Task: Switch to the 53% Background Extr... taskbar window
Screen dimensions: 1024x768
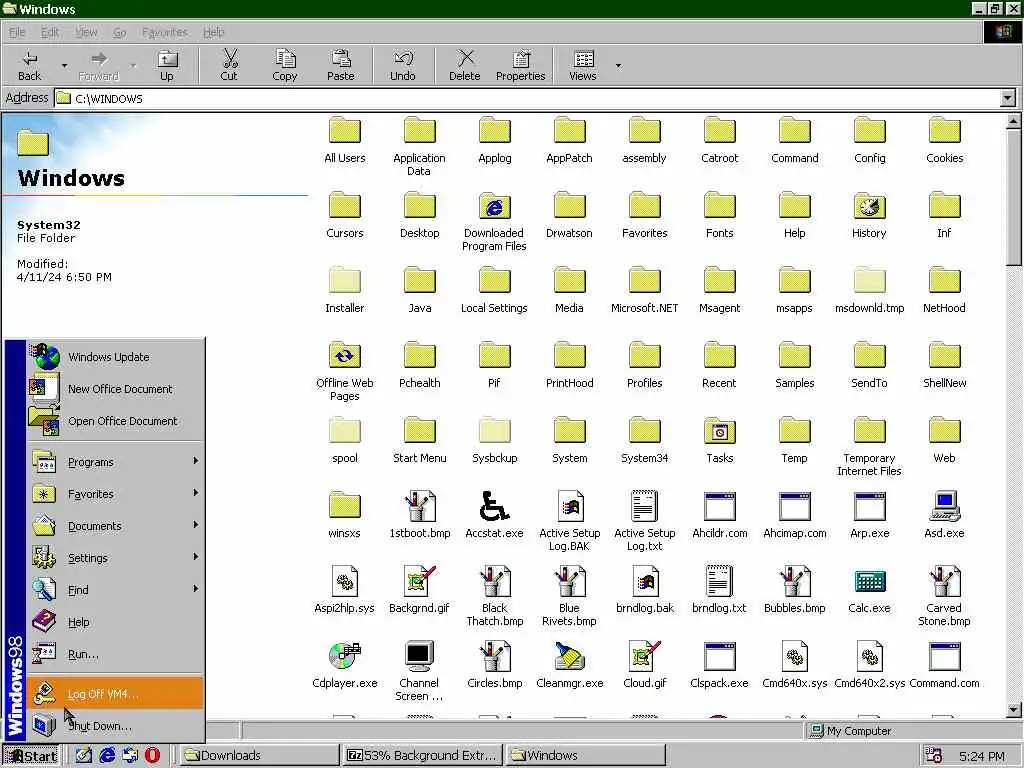Action: click(x=423, y=756)
